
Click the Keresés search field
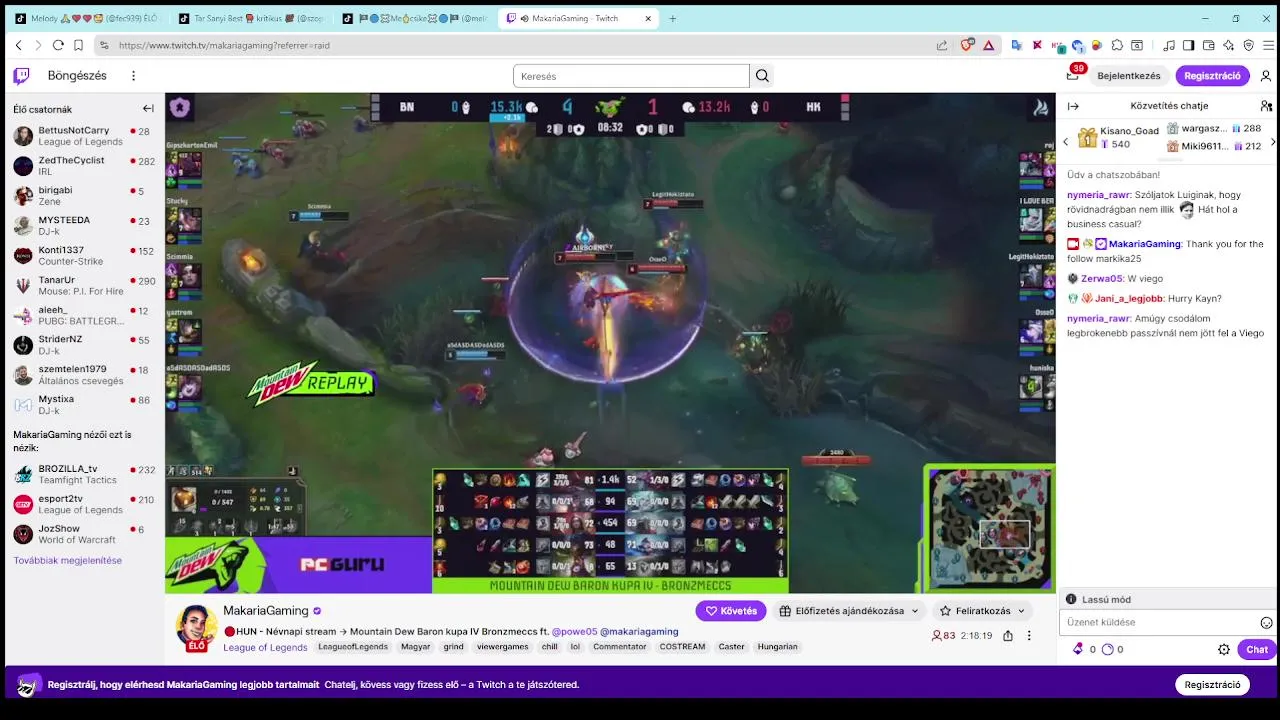tap(631, 76)
